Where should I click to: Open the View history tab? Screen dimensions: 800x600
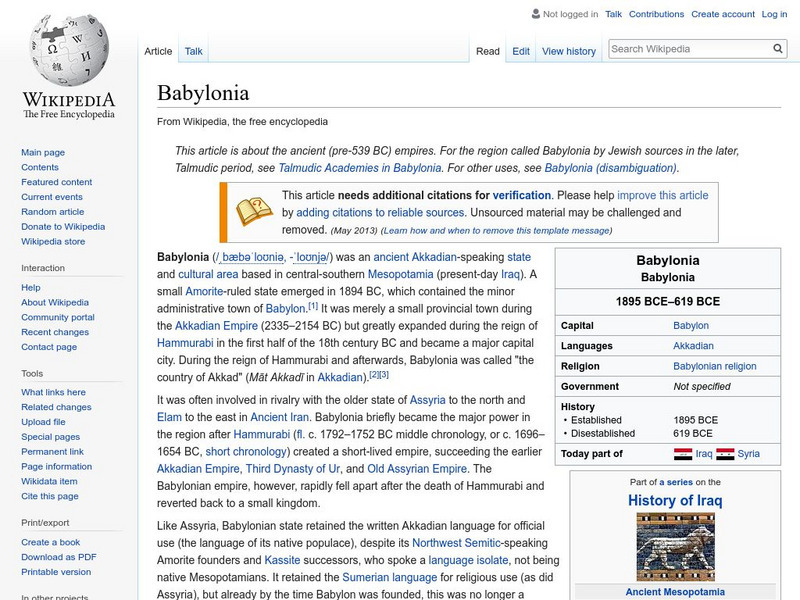569,51
